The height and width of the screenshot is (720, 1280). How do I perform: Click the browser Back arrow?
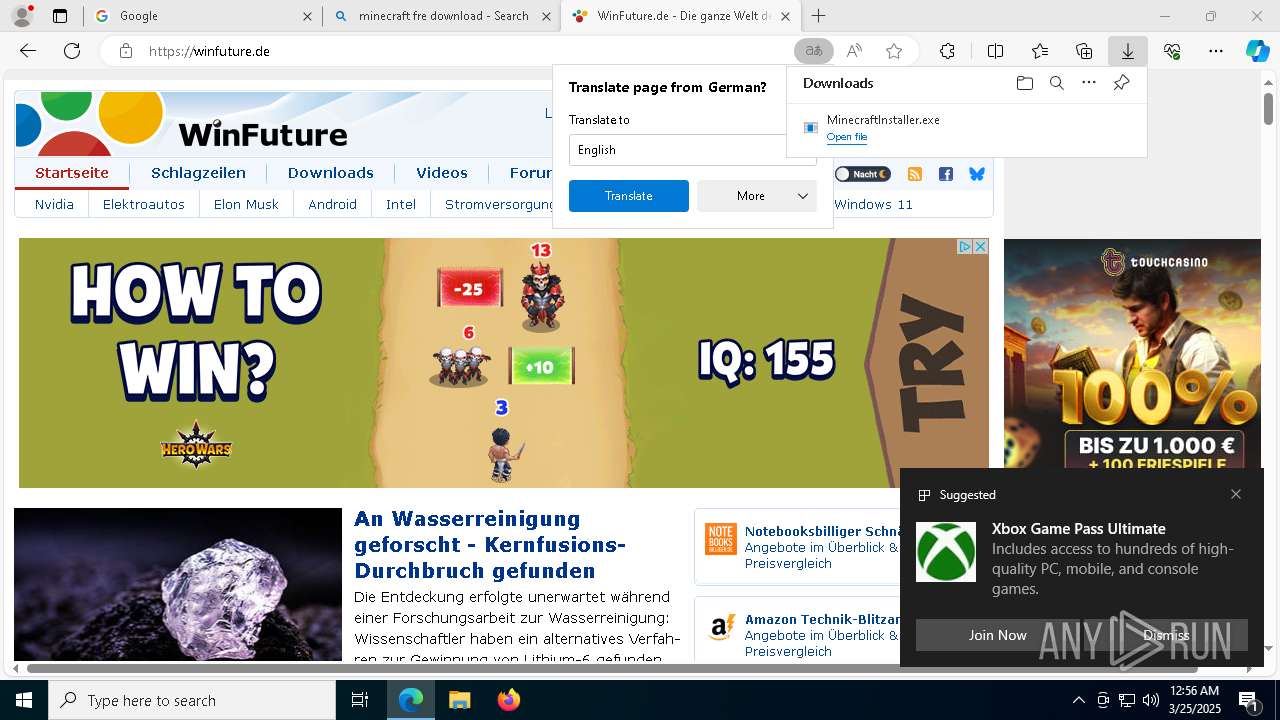(28, 51)
